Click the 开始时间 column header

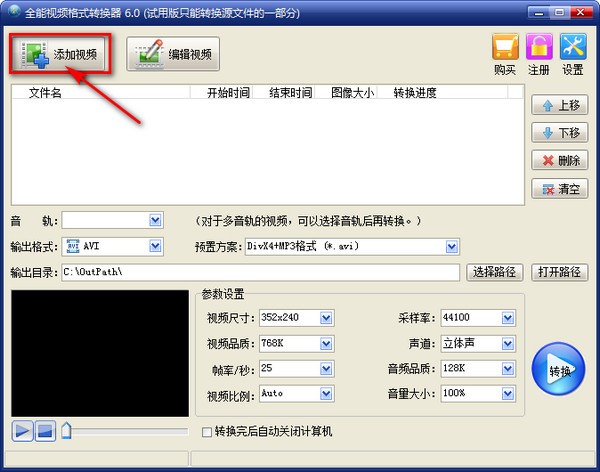(x=221, y=92)
